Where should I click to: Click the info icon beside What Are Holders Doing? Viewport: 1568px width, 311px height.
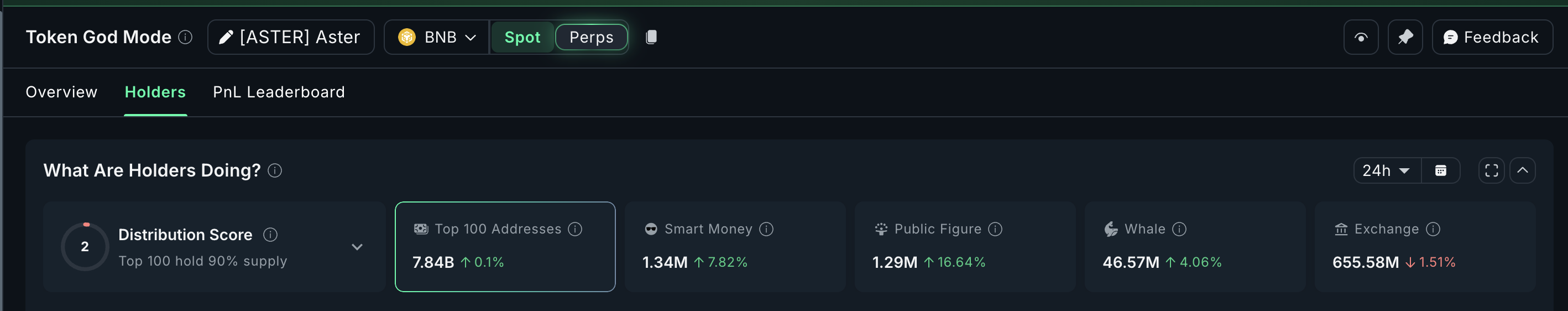point(275,171)
